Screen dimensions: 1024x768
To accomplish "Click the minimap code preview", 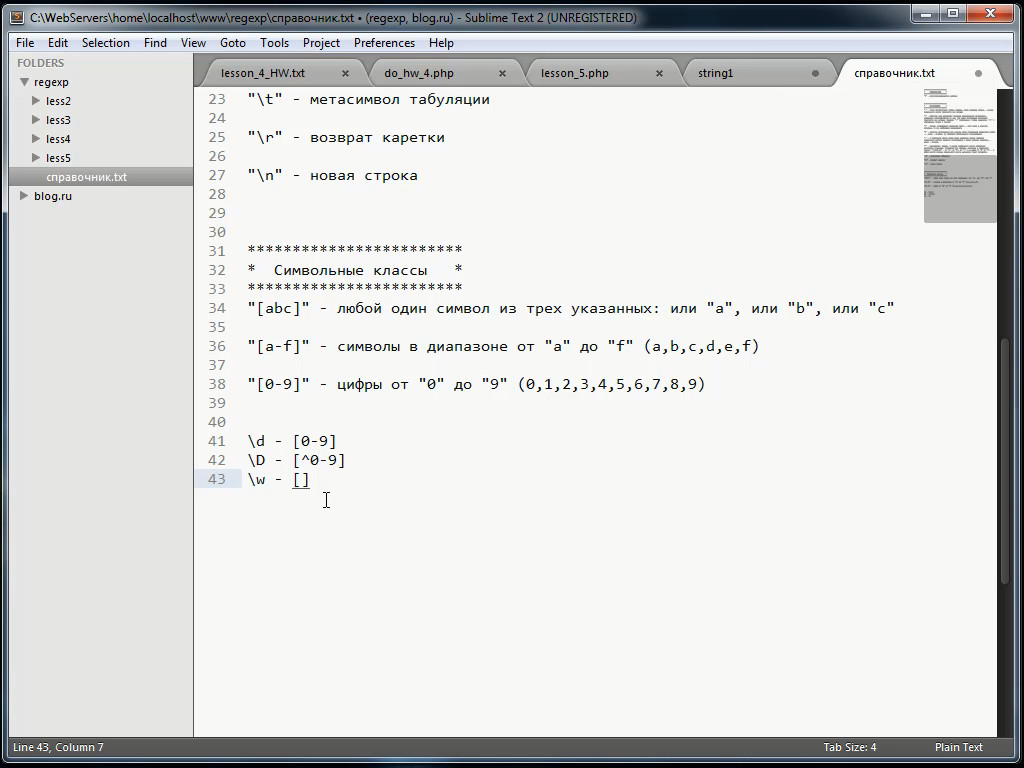I will pos(959,157).
